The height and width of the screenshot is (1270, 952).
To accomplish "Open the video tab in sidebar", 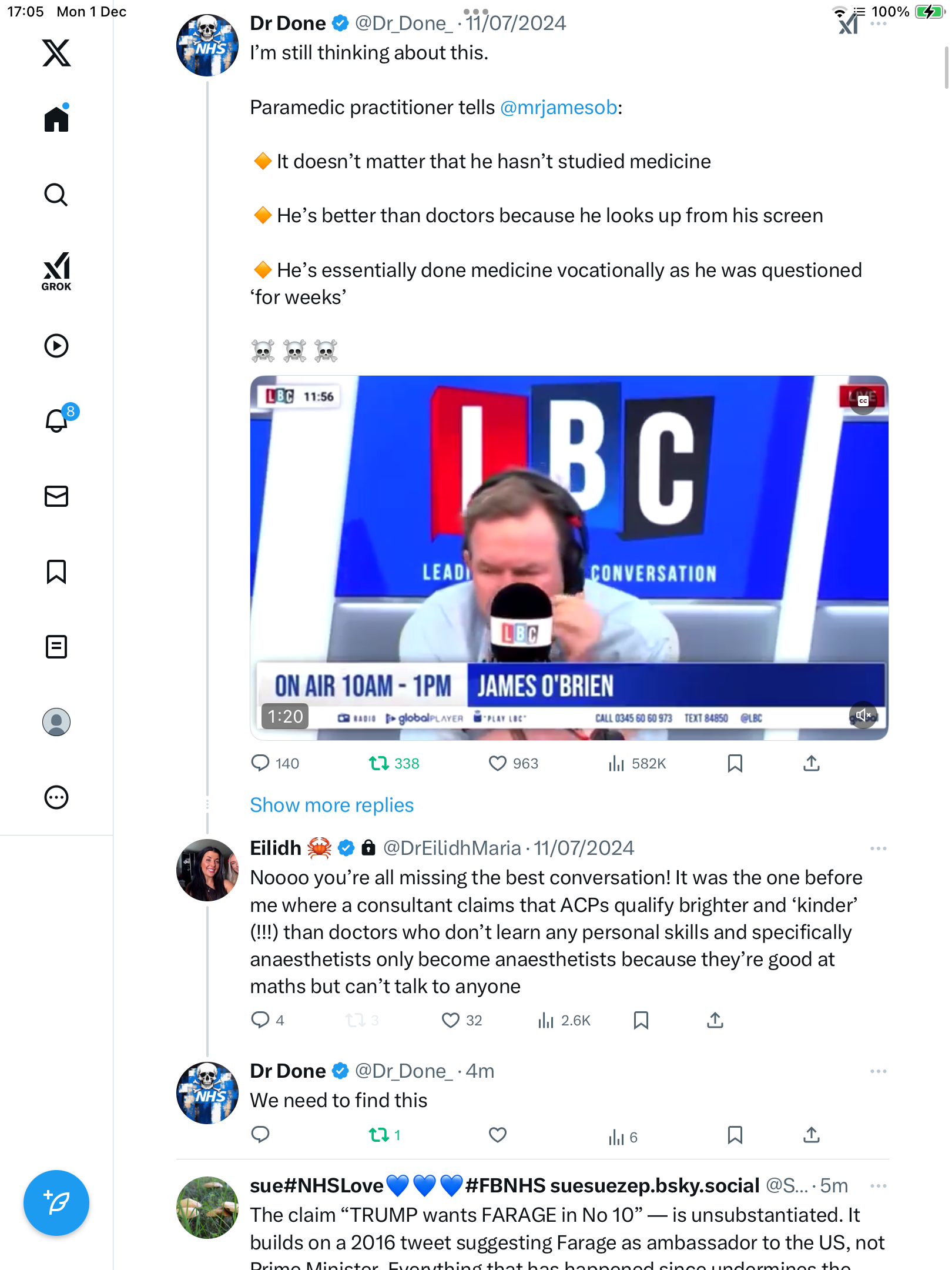I will click(x=56, y=346).
